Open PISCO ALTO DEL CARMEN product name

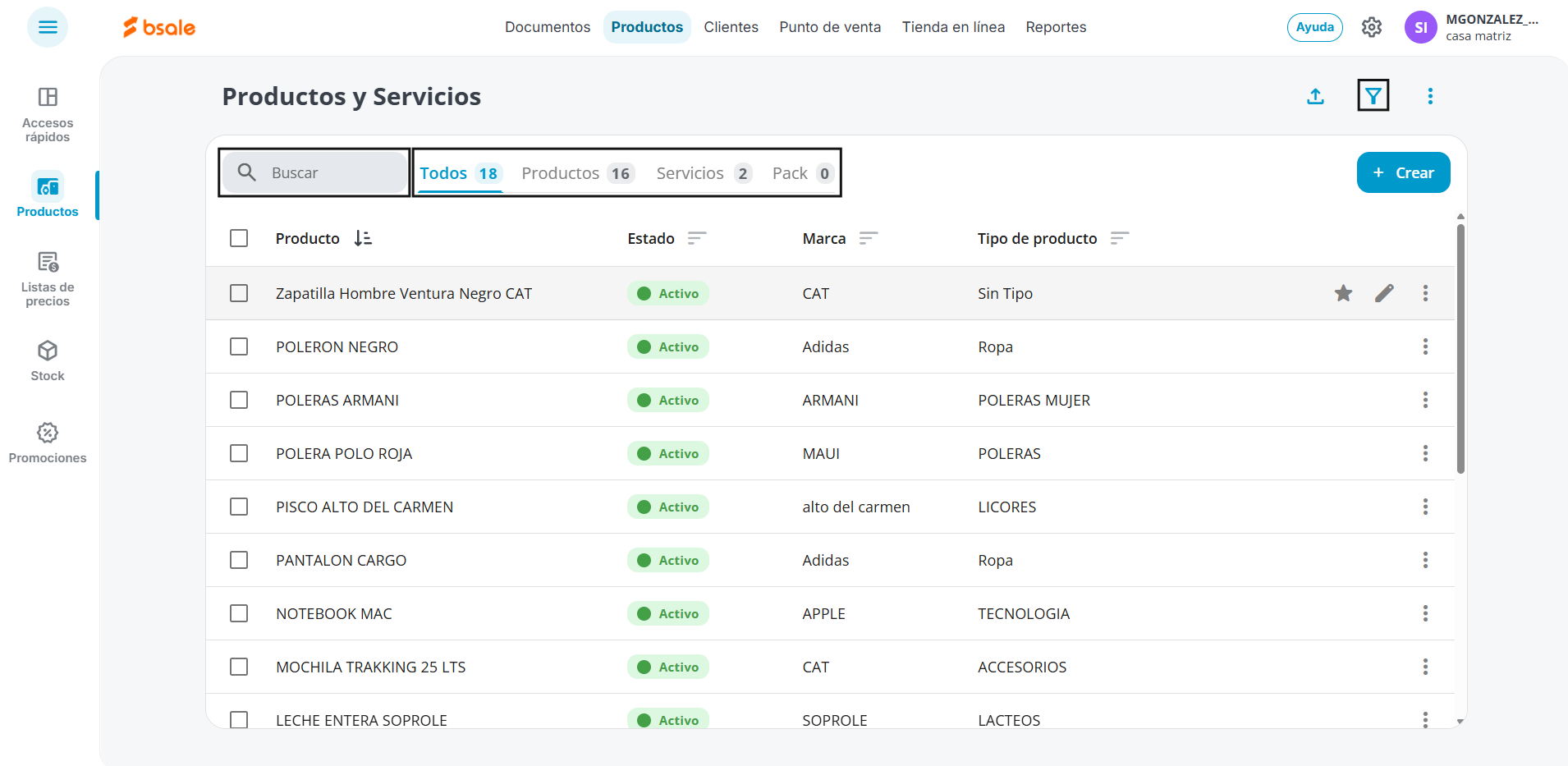pyautogui.click(x=364, y=507)
